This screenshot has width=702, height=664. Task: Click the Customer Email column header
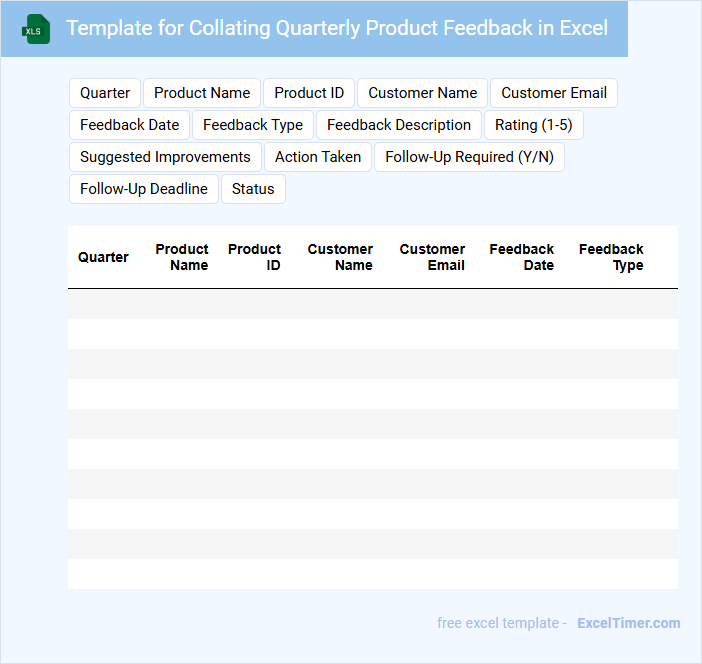pos(432,257)
